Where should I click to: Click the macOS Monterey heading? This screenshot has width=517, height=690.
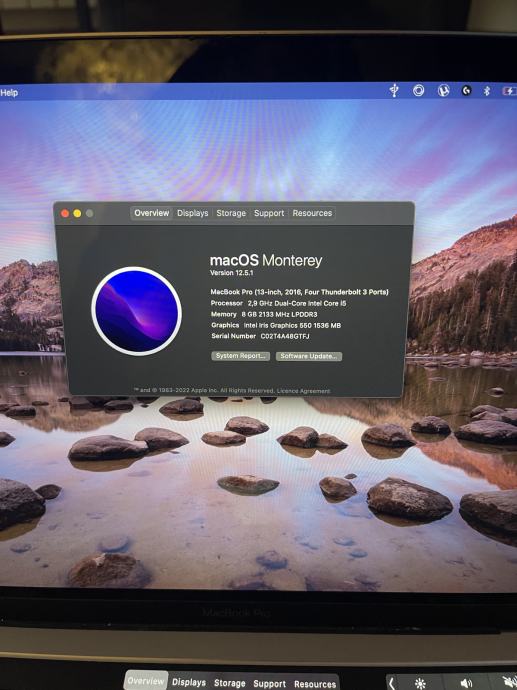266,261
